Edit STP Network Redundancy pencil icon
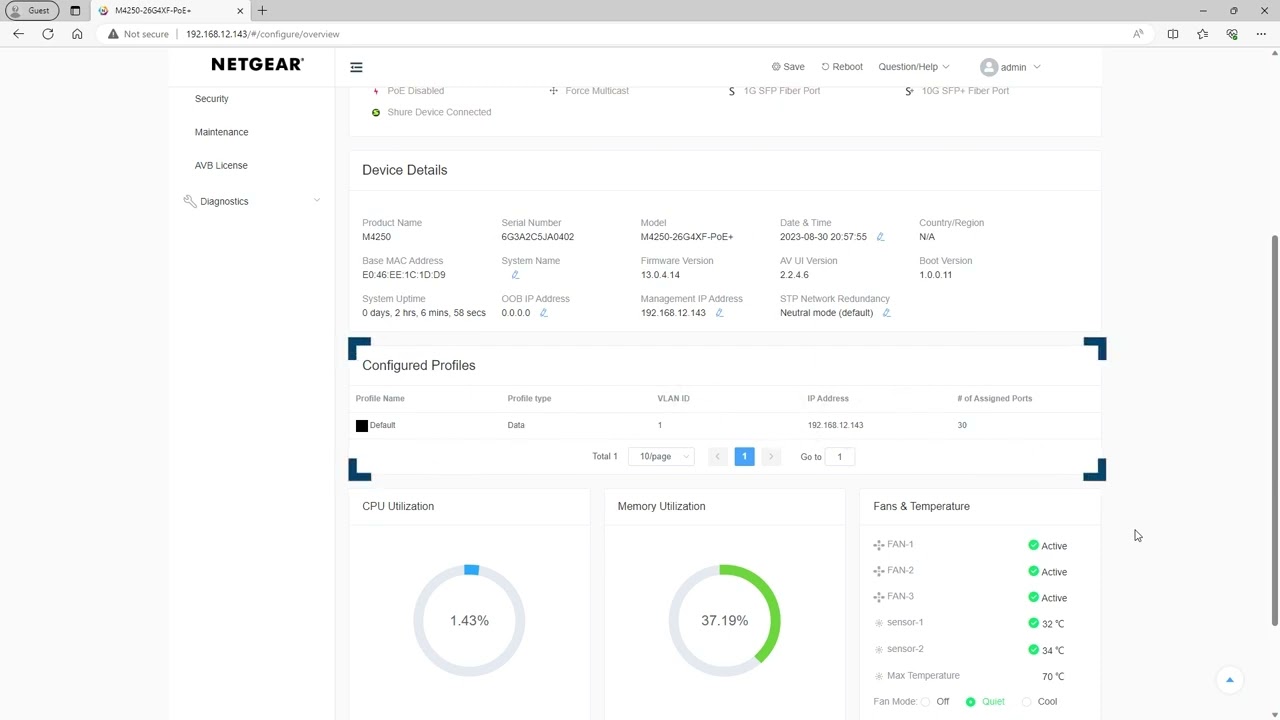This screenshot has height=720, width=1280. pos(886,313)
